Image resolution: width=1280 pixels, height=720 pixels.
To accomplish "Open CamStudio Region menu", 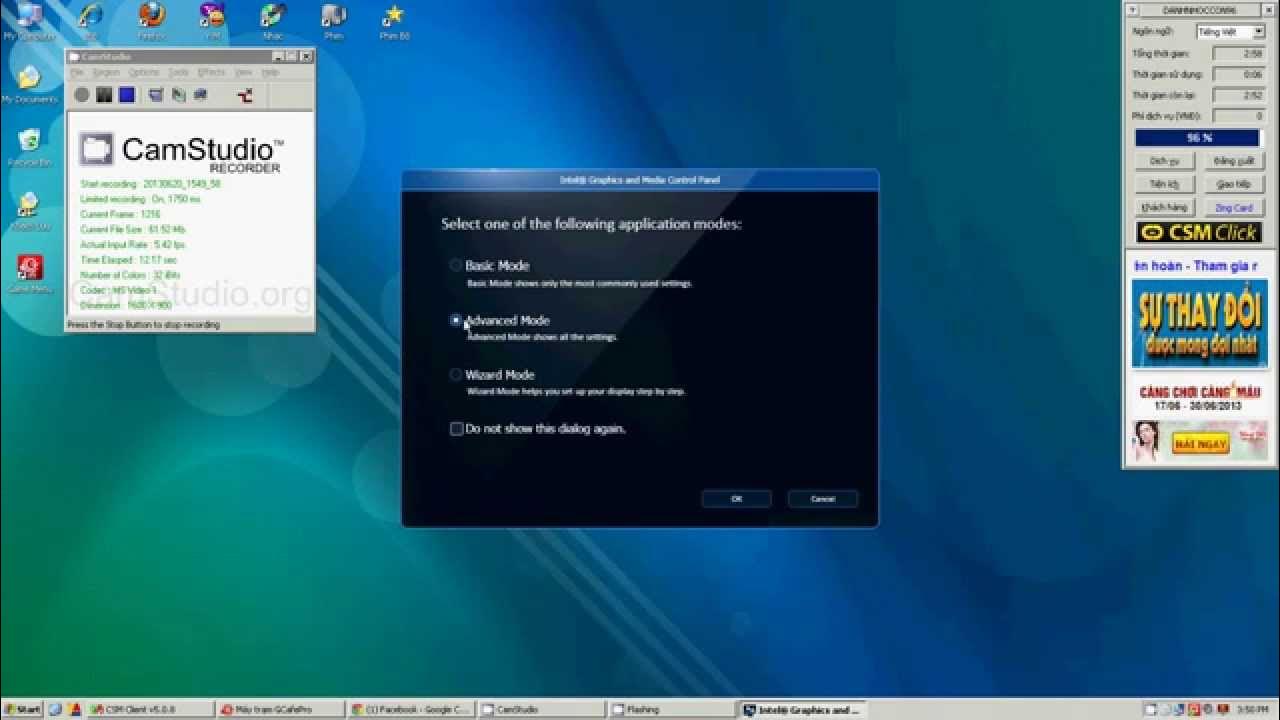I will (106, 72).
